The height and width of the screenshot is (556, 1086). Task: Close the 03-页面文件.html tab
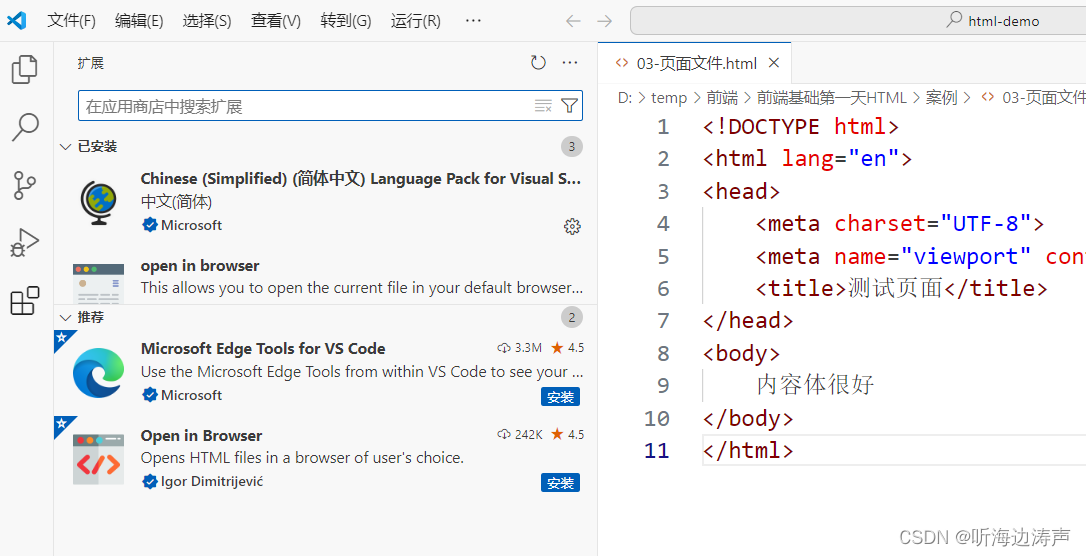point(774,63)
